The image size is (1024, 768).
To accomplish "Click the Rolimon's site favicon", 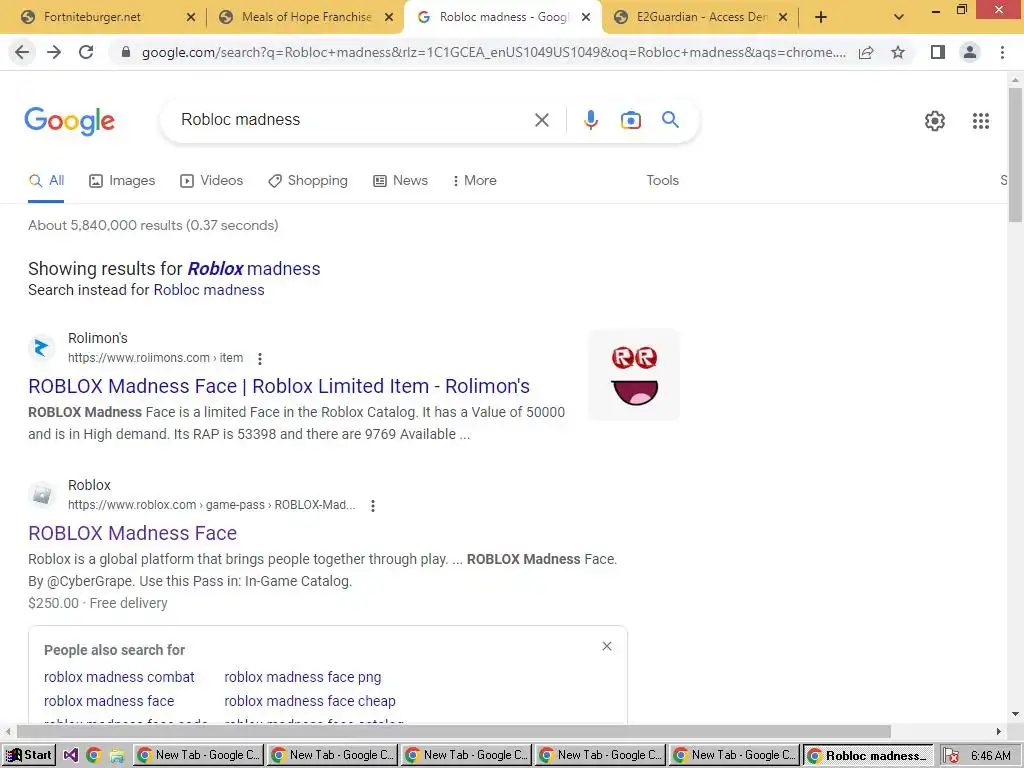I will [x=42, y=347].
